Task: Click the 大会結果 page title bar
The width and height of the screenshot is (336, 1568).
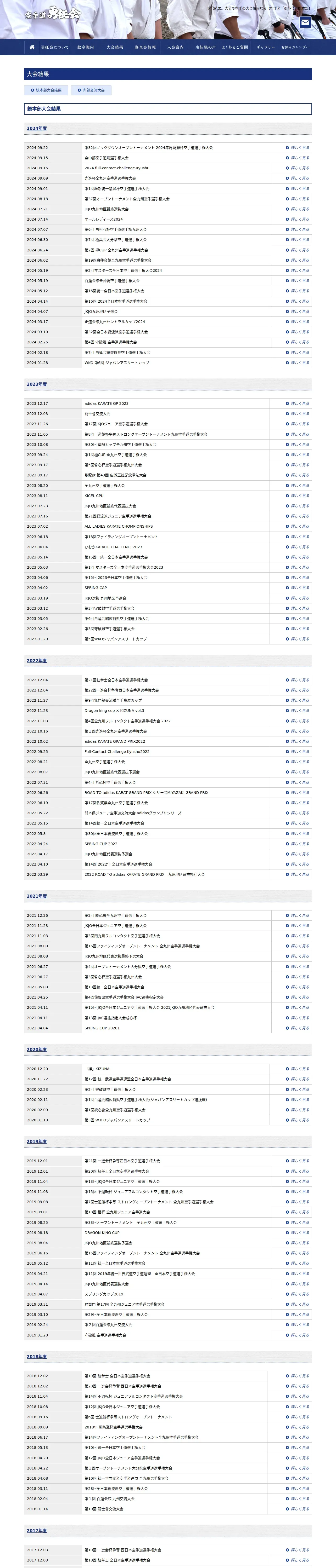Action: (x=168, y=74)
